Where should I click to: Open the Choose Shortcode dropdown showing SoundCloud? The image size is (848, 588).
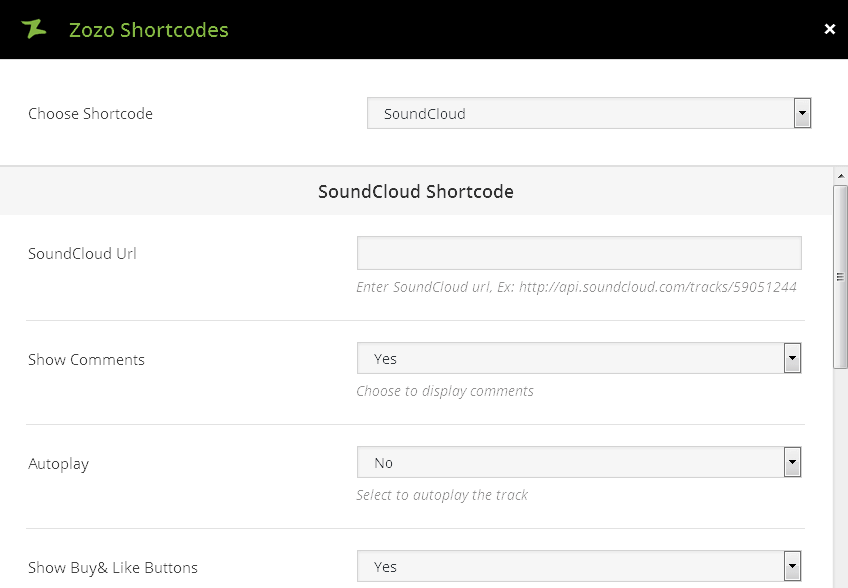click(x=589, y=113)
